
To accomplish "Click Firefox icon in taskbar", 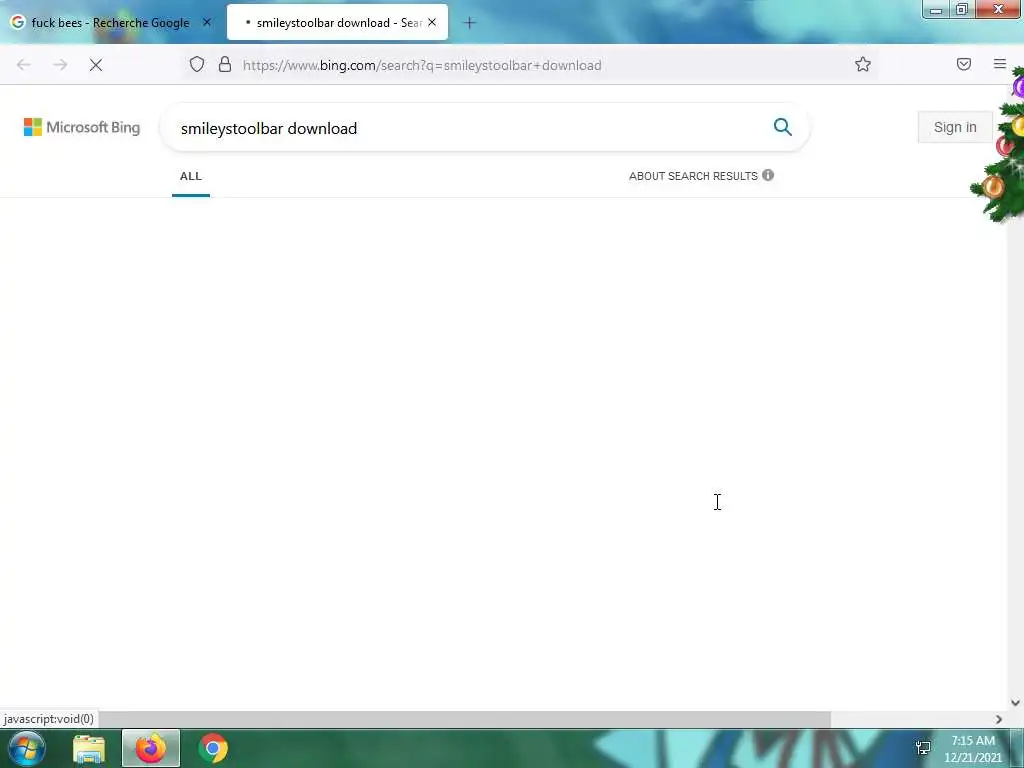I will [151, 748].
